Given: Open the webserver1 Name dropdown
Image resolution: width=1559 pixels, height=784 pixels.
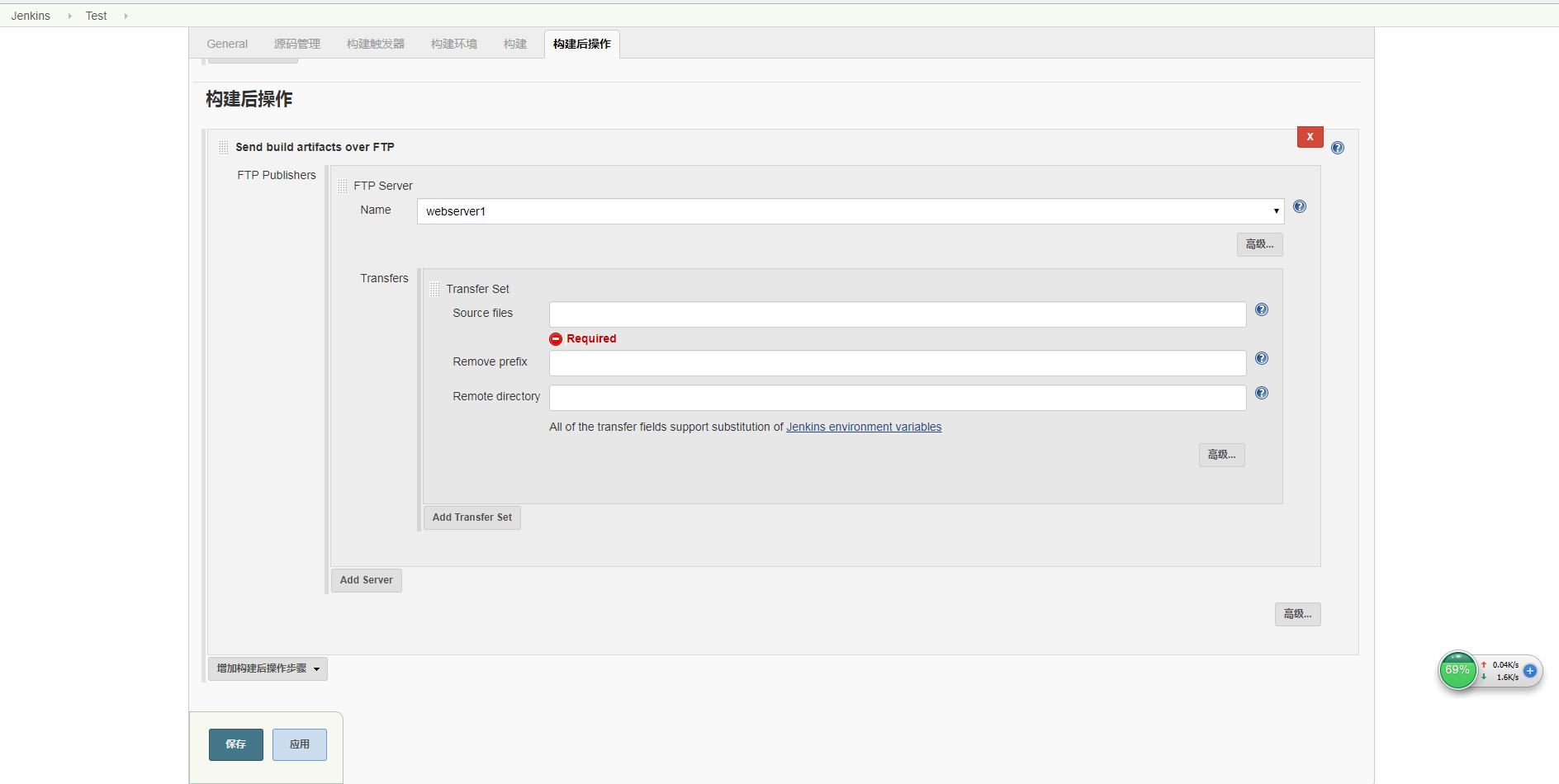Looking at the screenshot, I should (850, 211).
